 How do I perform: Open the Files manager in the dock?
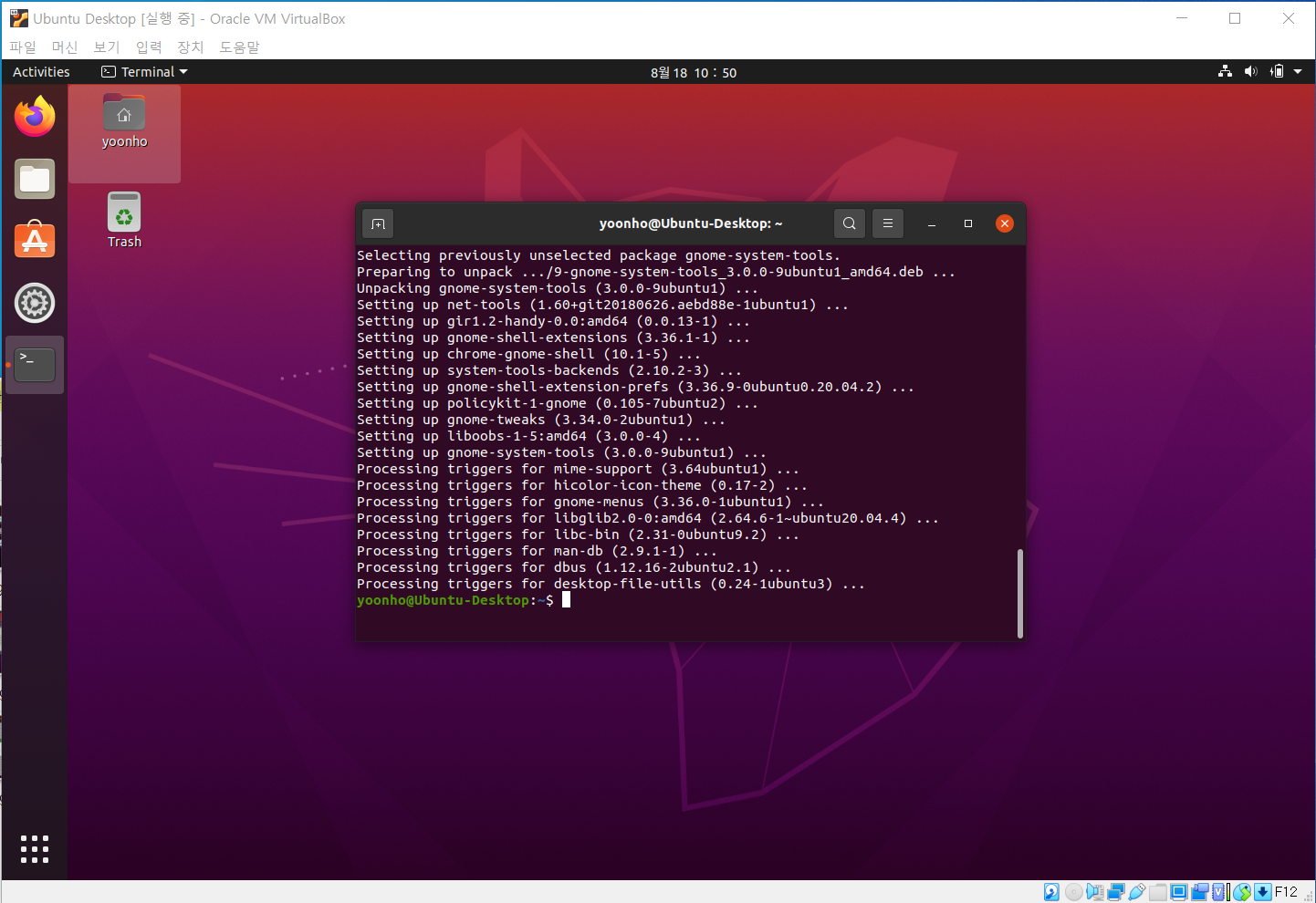(x=35, y=180)
